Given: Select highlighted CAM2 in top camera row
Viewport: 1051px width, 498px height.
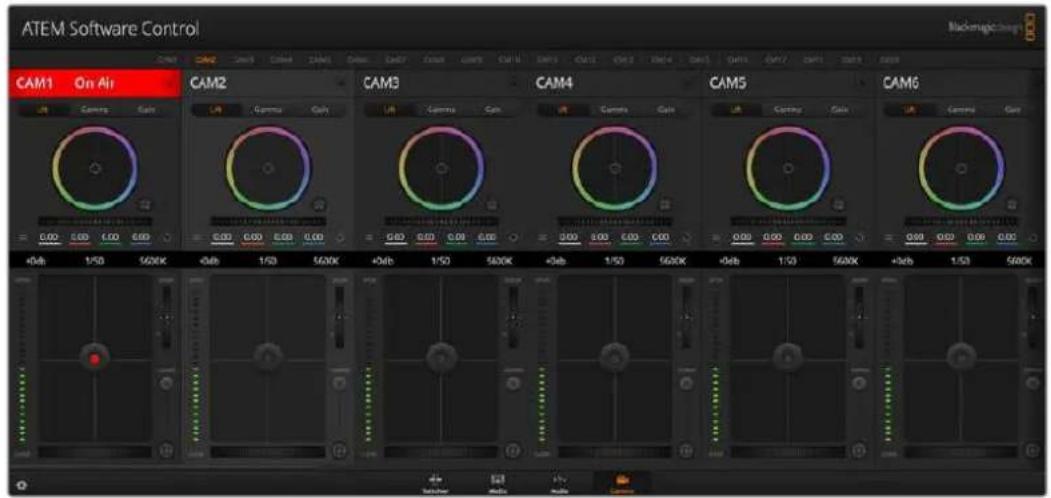Looking at the screenshot, I should click(205, 60).
